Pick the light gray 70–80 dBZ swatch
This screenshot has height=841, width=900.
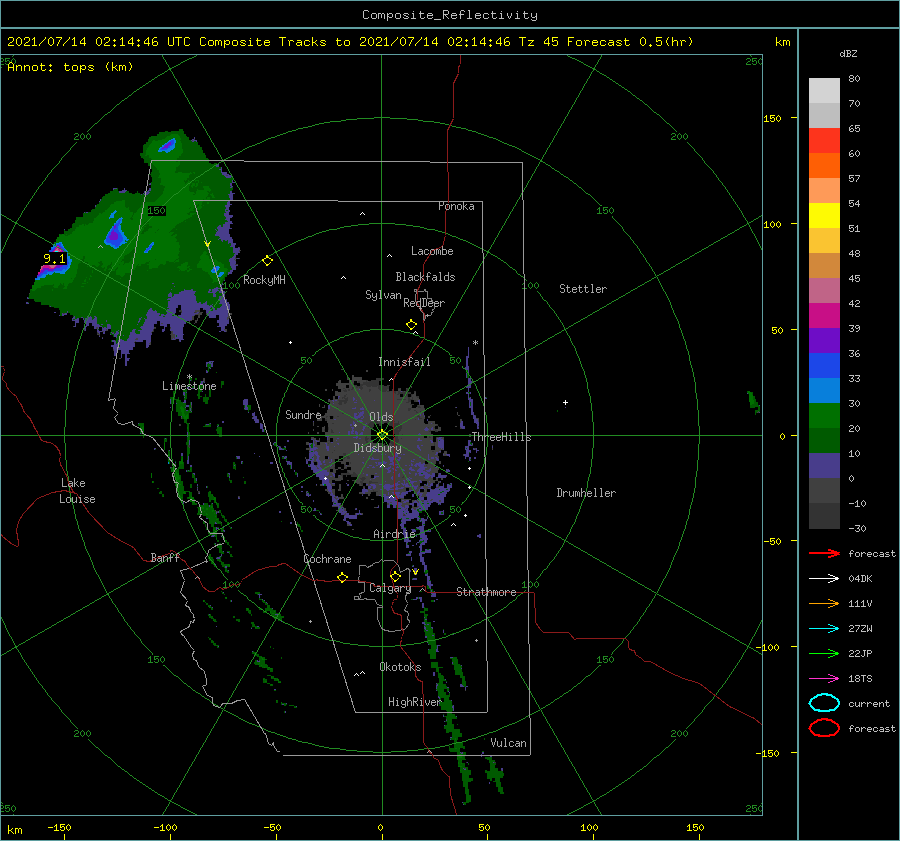tap(824, 91)
